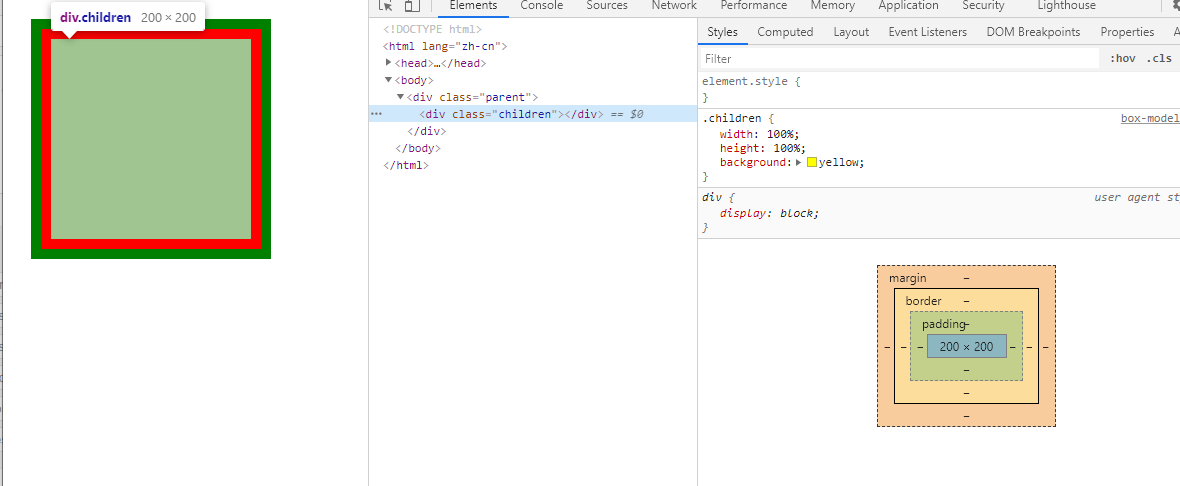Select the DOM Breakpoints sidebar tab
The image size is (1180, 486).
coord(1033,32)
